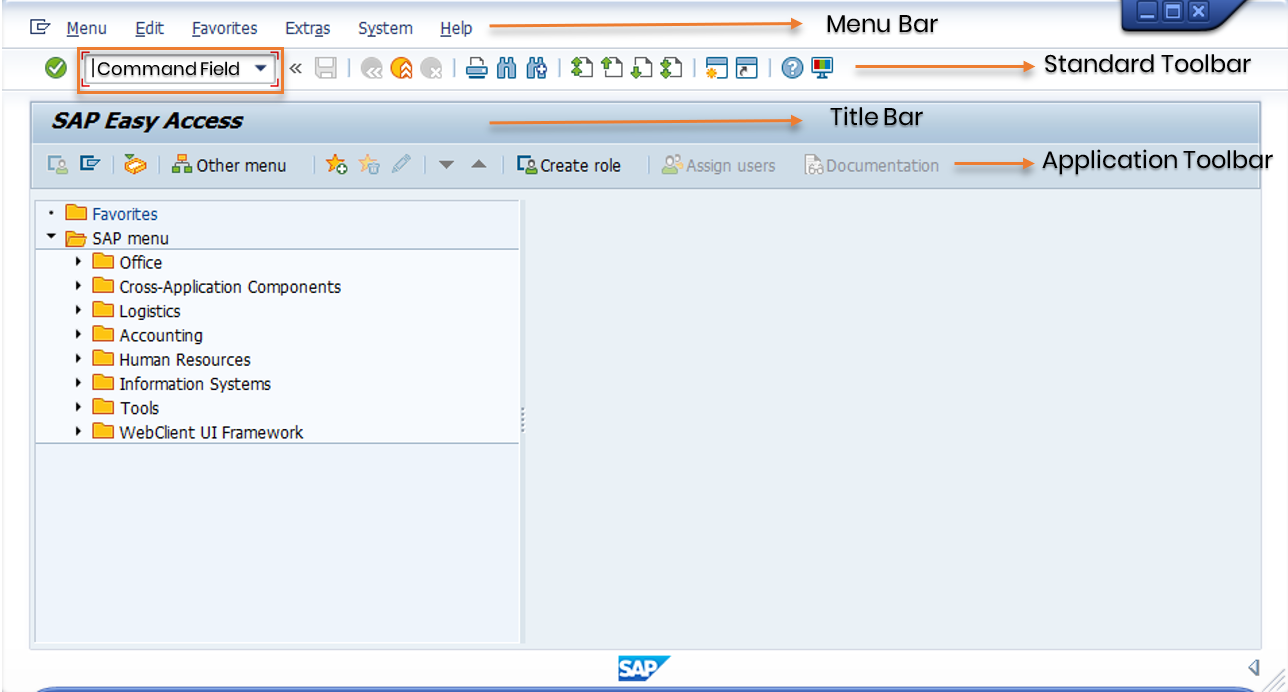Screen dimensions: 1288x692
Task: Move the favorite up with the up-triangle icon
Action: pos(479,165)
